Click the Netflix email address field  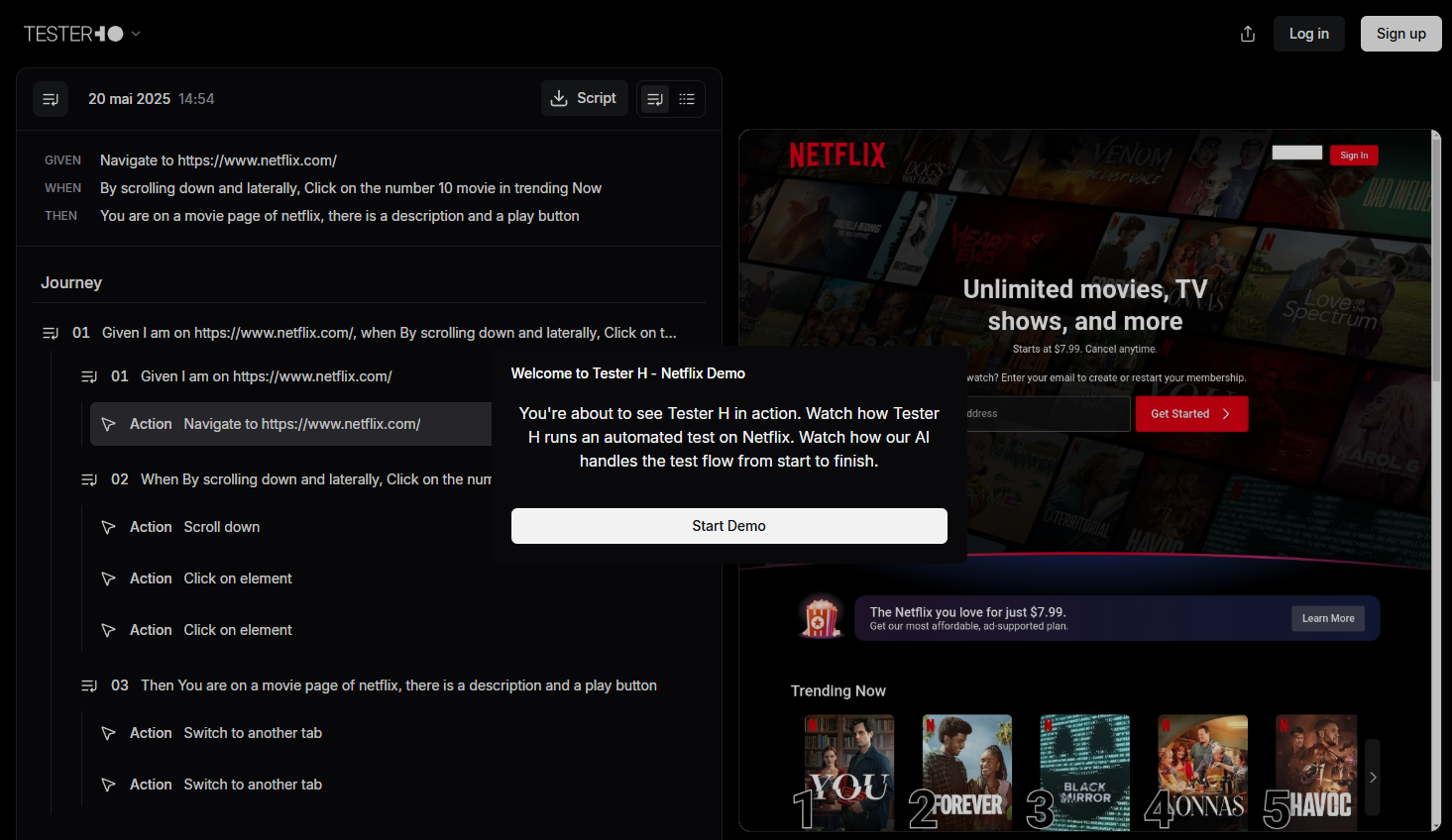coord(1048,414)
